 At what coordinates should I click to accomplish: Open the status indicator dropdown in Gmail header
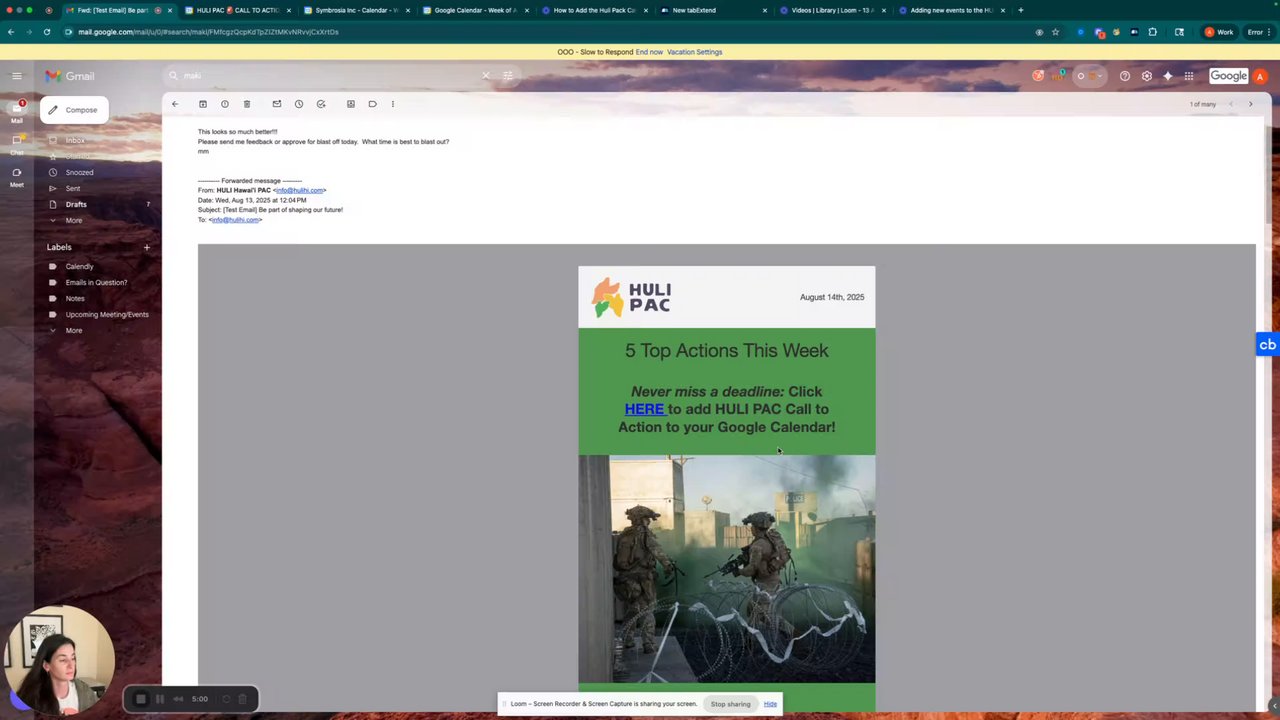tap(1088, 76)
